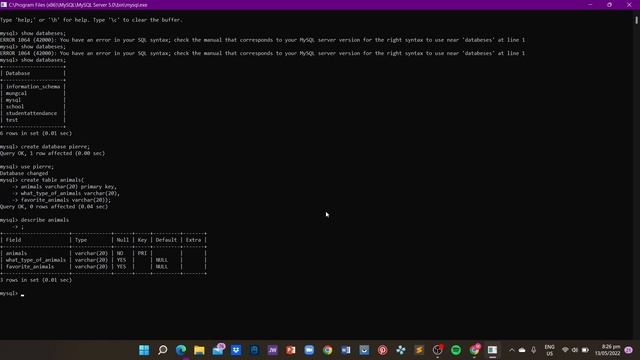Click 'school' in the database list
Image resolution: width=640 pixels, height=360 pixels.
(15, 107)
